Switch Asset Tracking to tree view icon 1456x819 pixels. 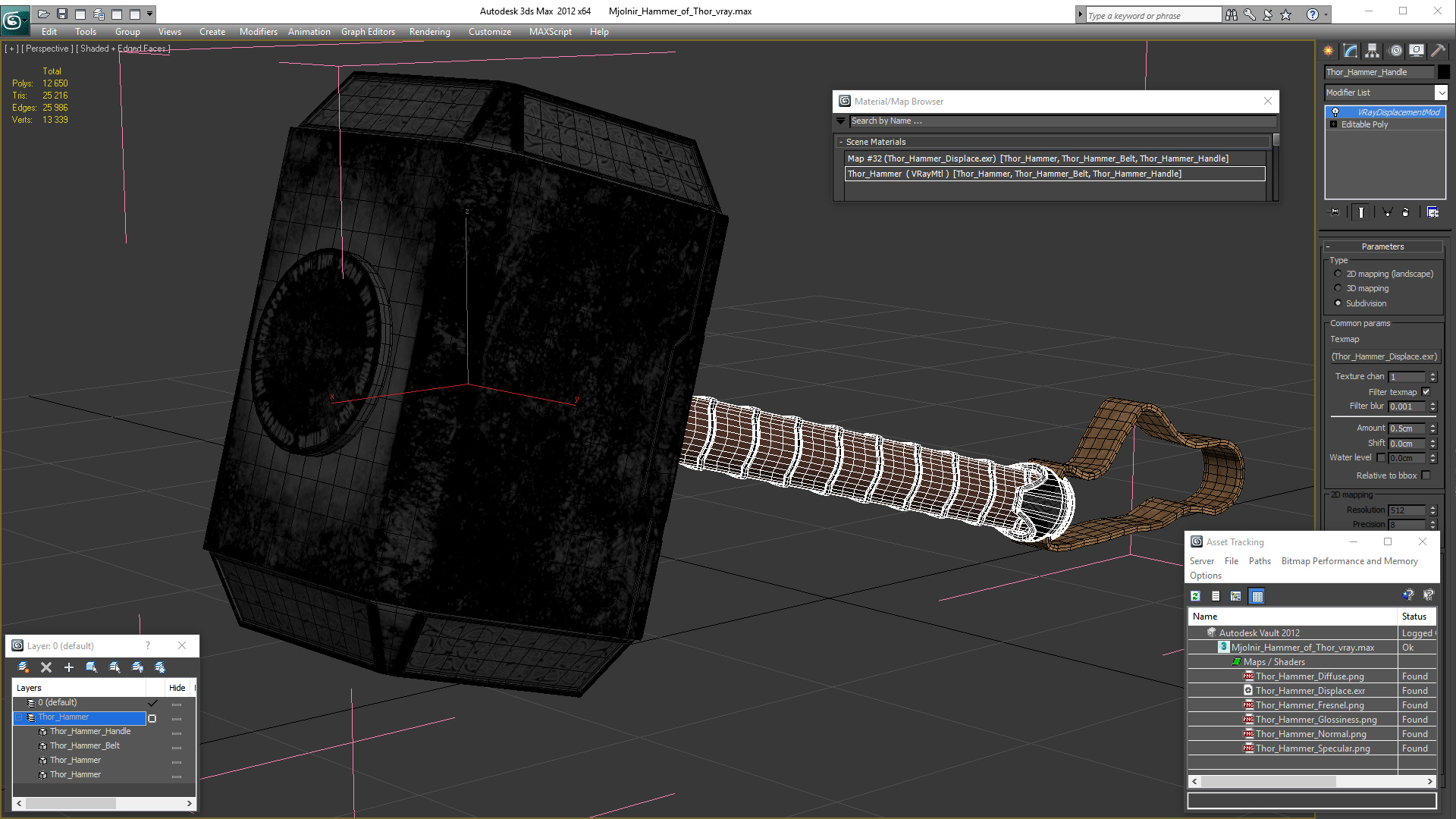click(1236, 596)
